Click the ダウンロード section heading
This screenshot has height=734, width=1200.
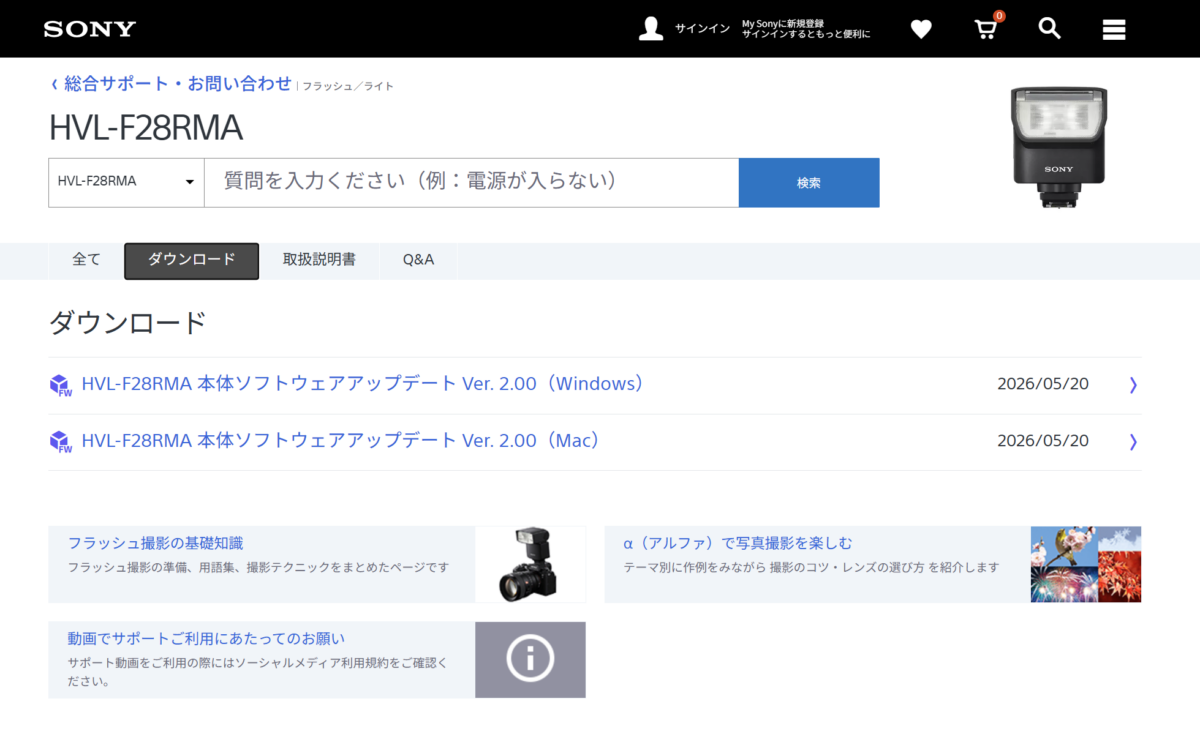[127, 322]
